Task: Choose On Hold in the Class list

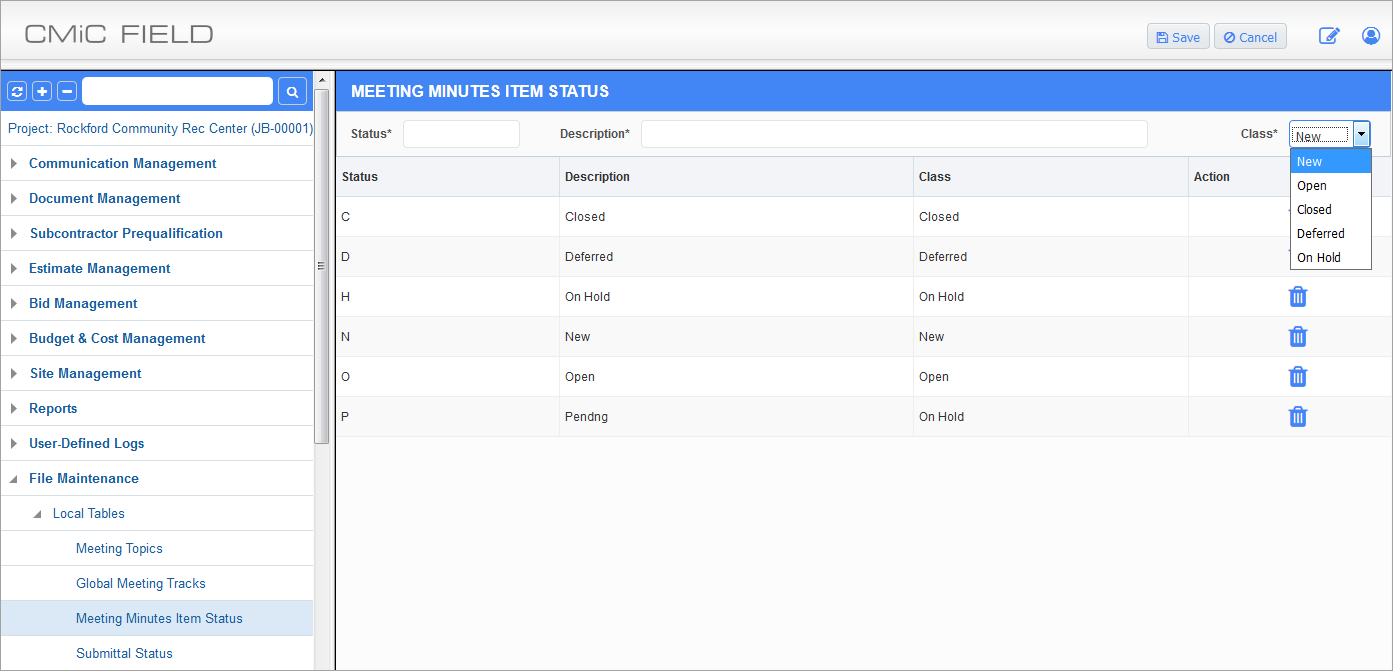Action: click(1330, 257)
